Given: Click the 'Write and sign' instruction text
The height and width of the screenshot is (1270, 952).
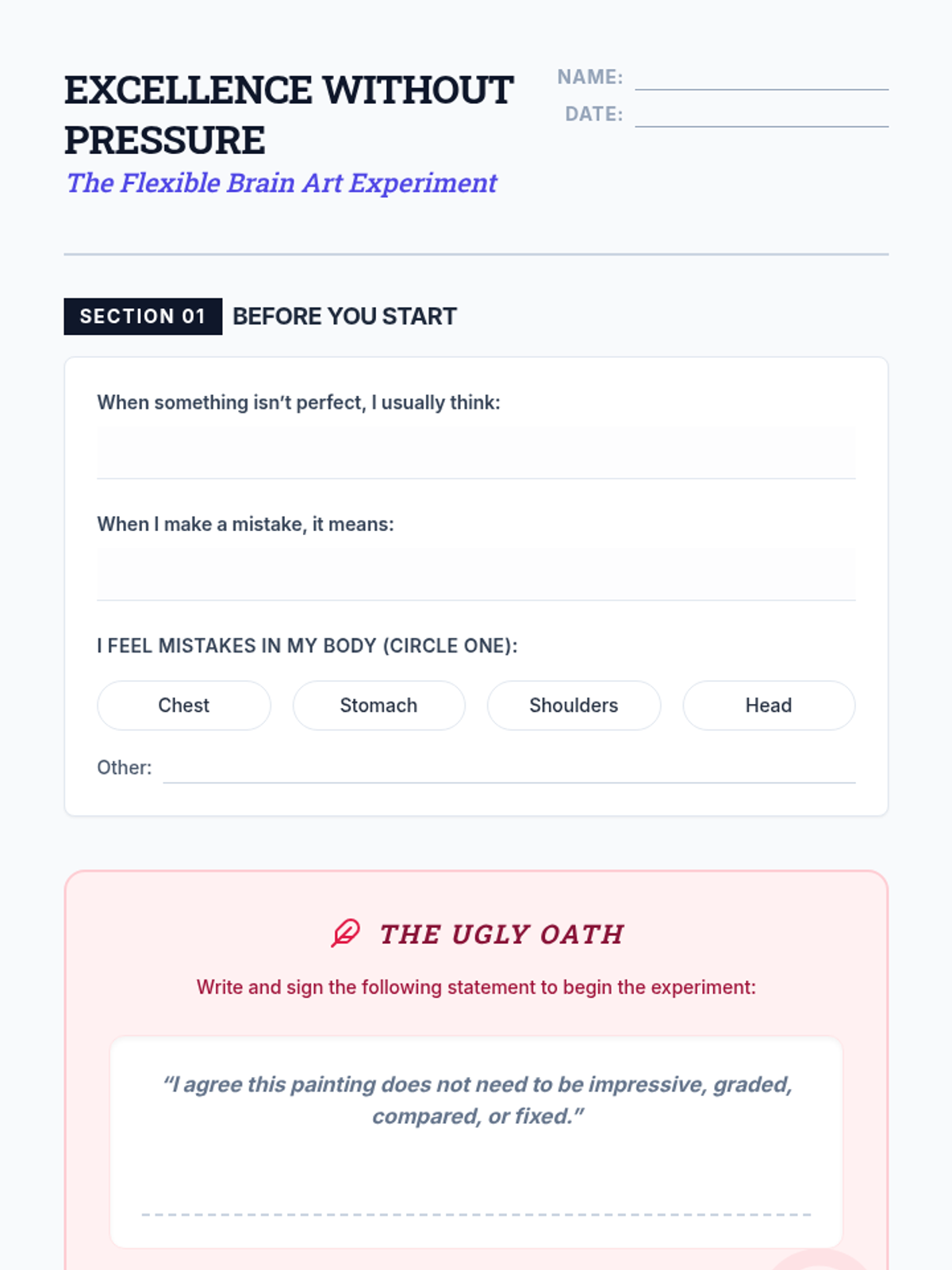Looking at the screenshot, I should 476,987.
